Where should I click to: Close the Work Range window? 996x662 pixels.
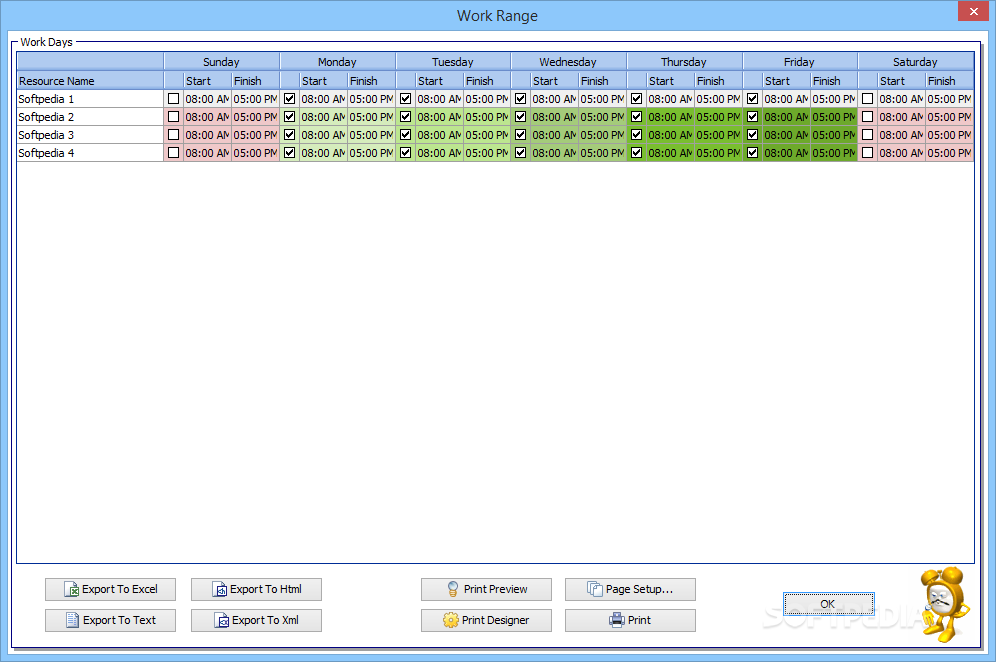(x=974, y=11)
